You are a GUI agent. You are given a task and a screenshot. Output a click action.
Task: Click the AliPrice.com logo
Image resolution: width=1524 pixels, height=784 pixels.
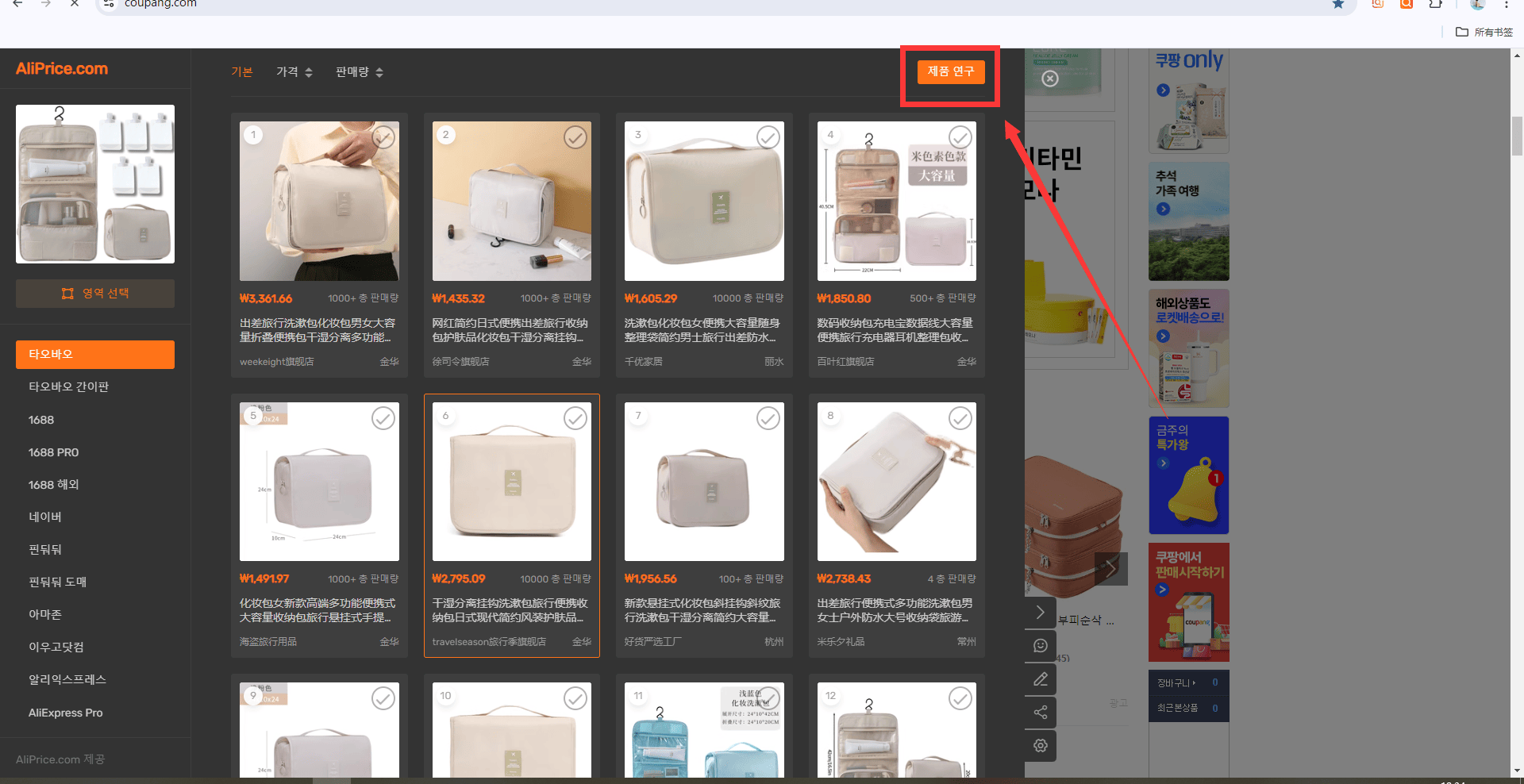62,69
